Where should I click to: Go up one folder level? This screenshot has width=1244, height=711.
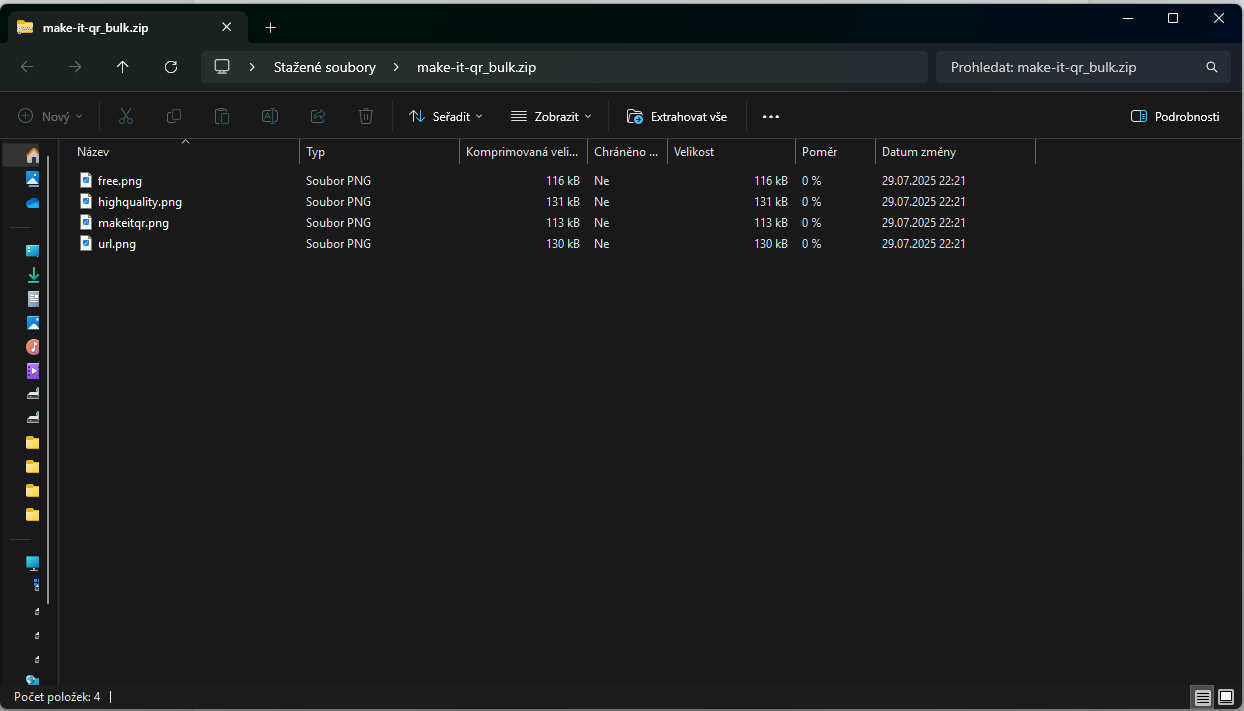[x=123, y=67]
